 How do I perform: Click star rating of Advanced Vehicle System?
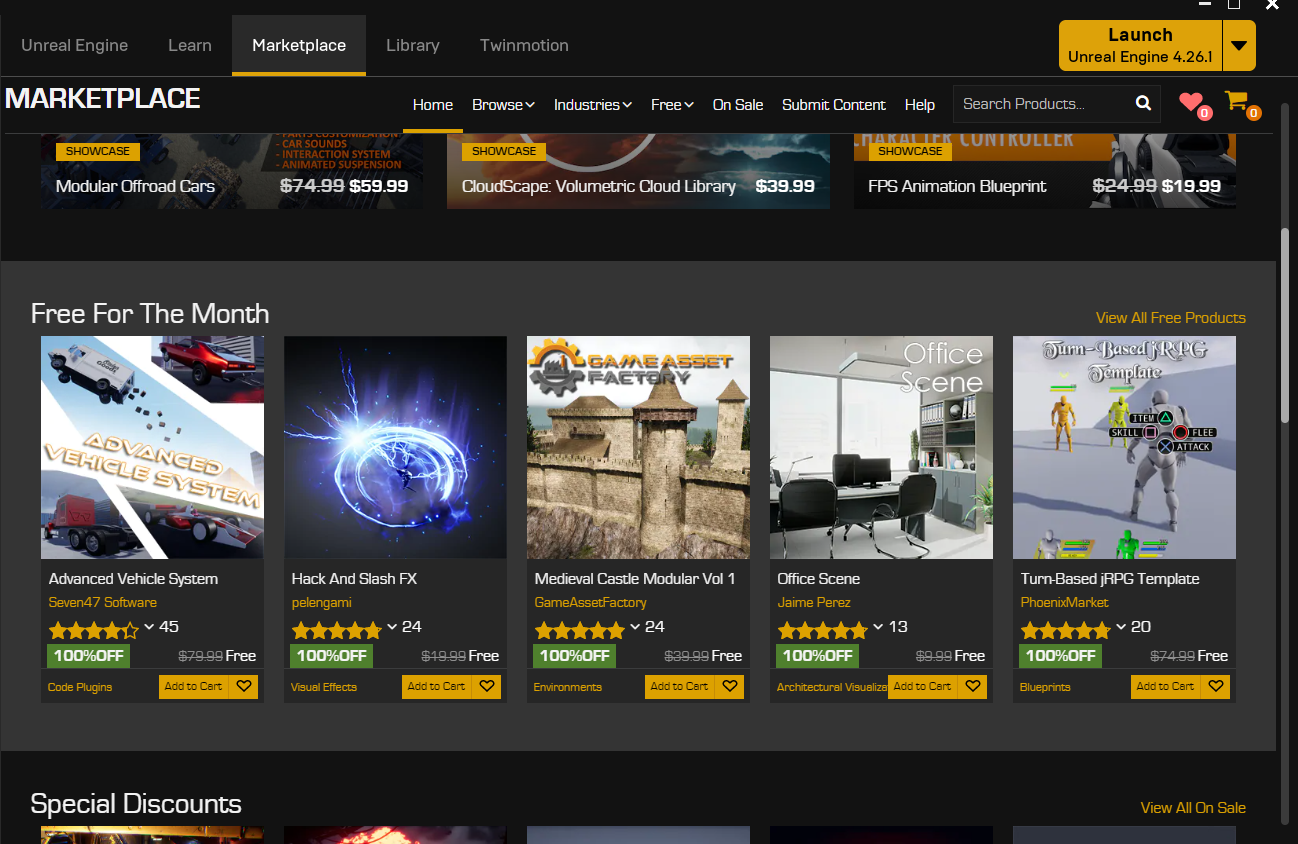point(93,630)
